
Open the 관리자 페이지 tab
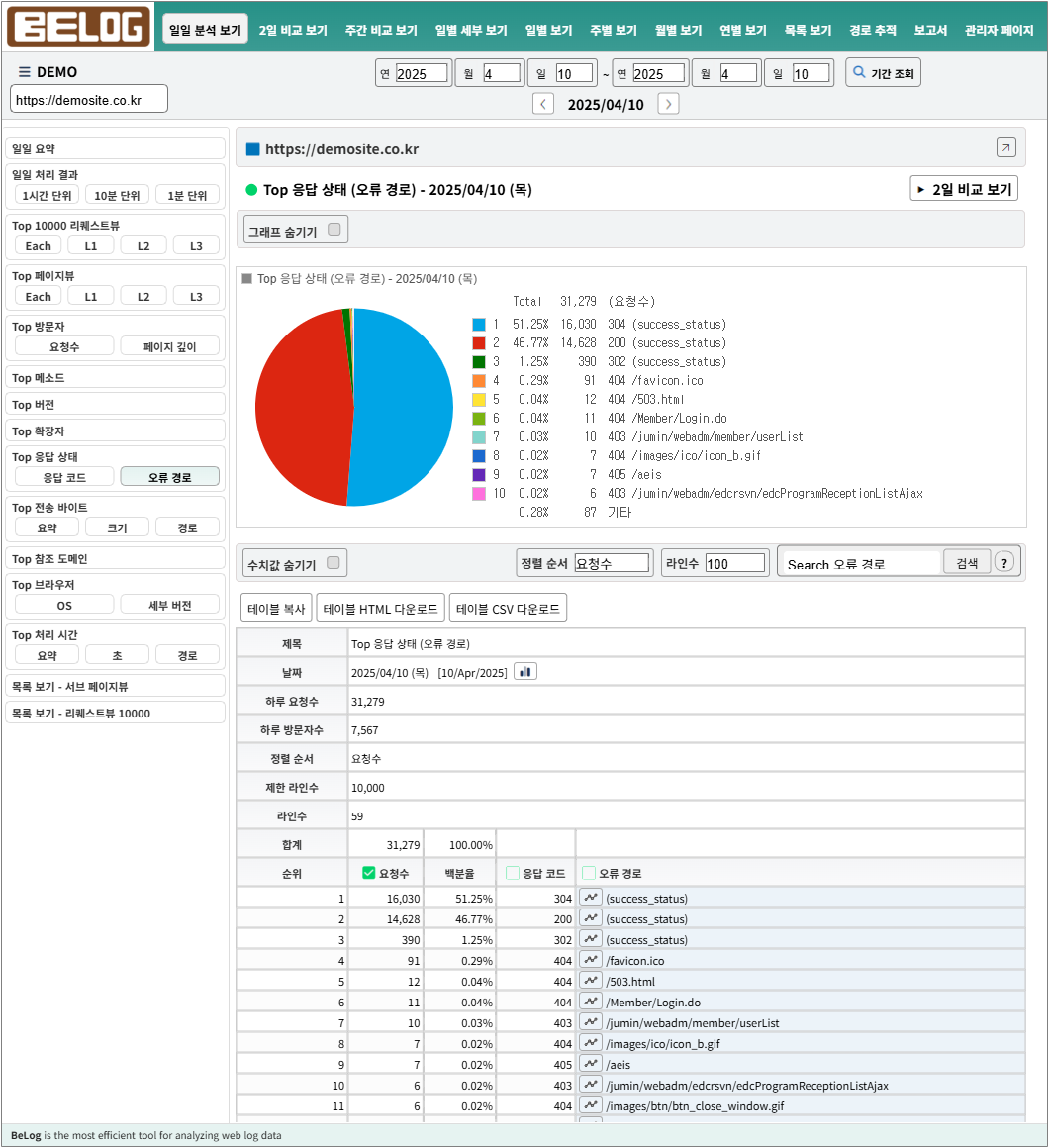coord(999,30)
